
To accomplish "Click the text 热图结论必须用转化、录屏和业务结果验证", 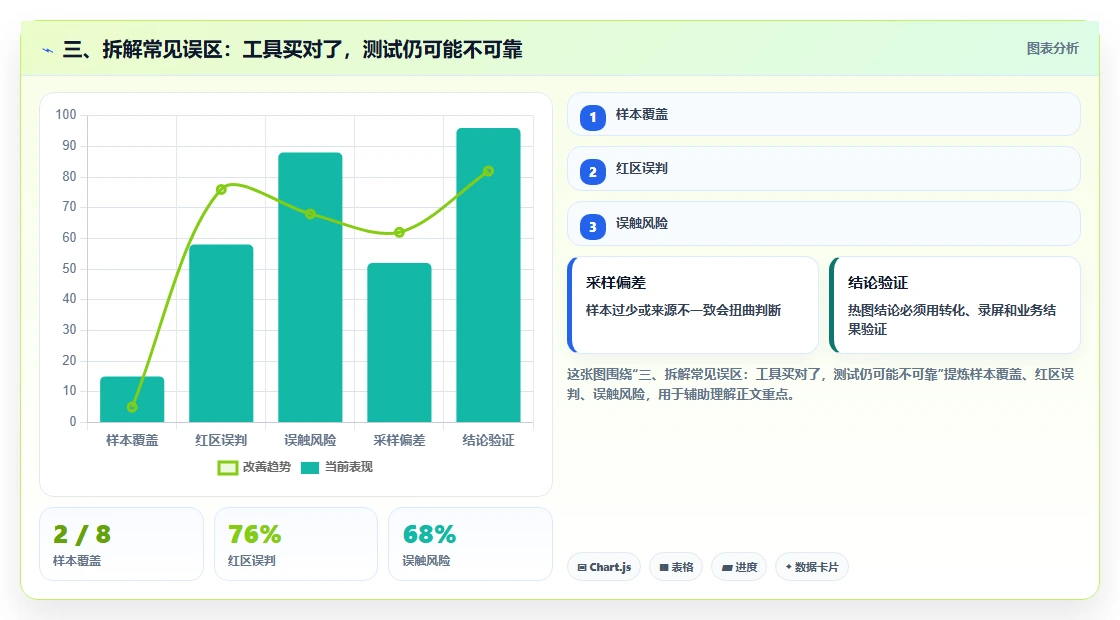I will [x=952, y=320].
